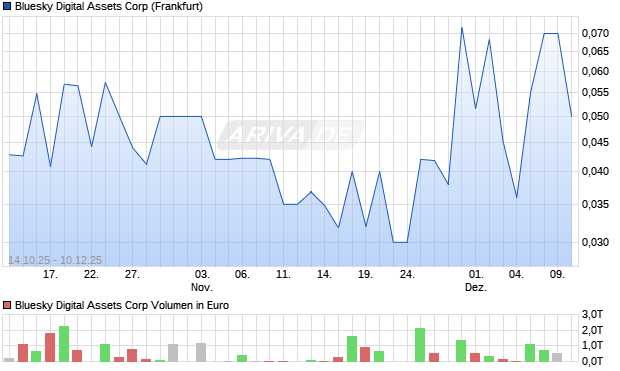
Task: Click the price axis label 0,060
Action: pyautogui.click(x=595, y=71)
